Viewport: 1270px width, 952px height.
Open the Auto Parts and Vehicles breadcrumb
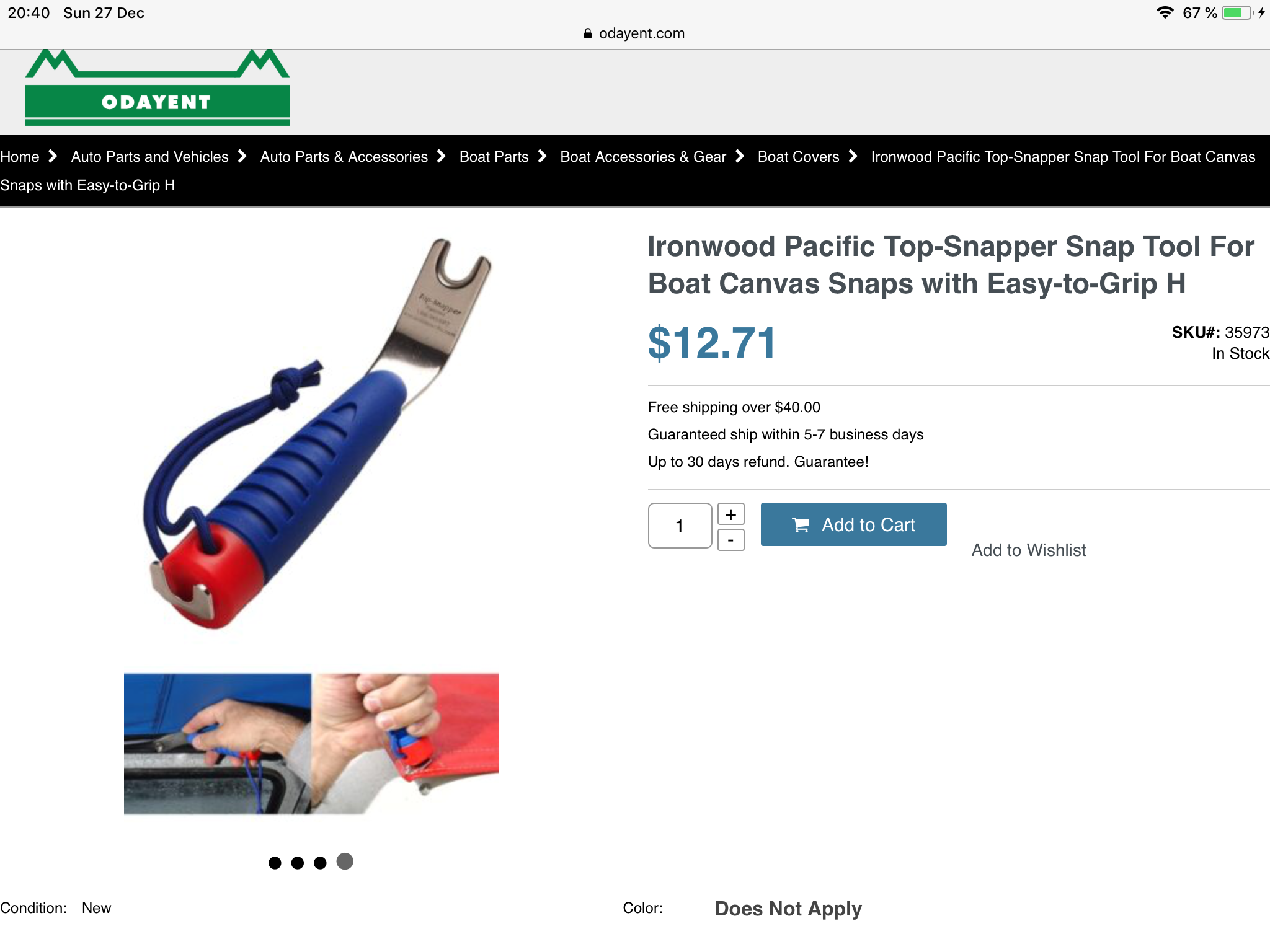[150, 157]
